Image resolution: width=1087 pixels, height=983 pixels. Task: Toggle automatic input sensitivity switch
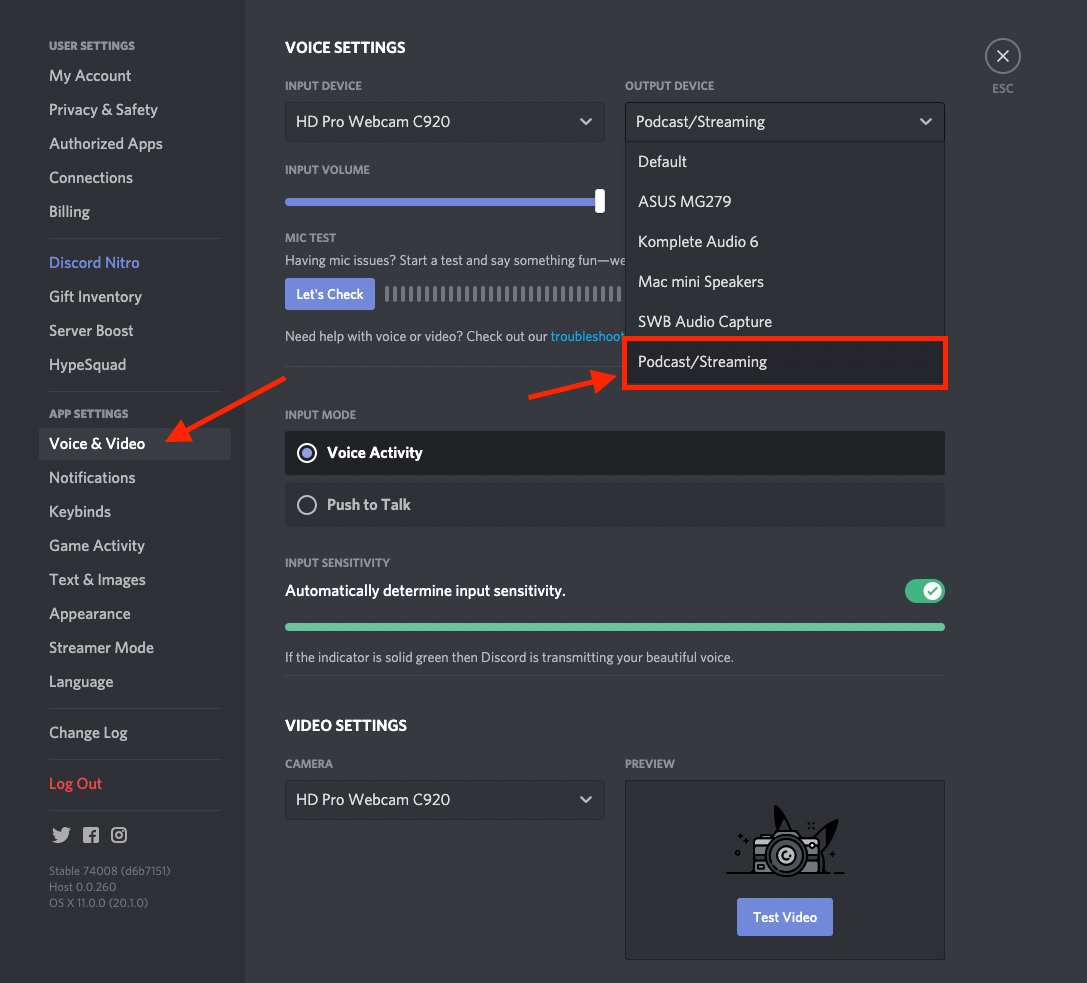click(924, 591)
